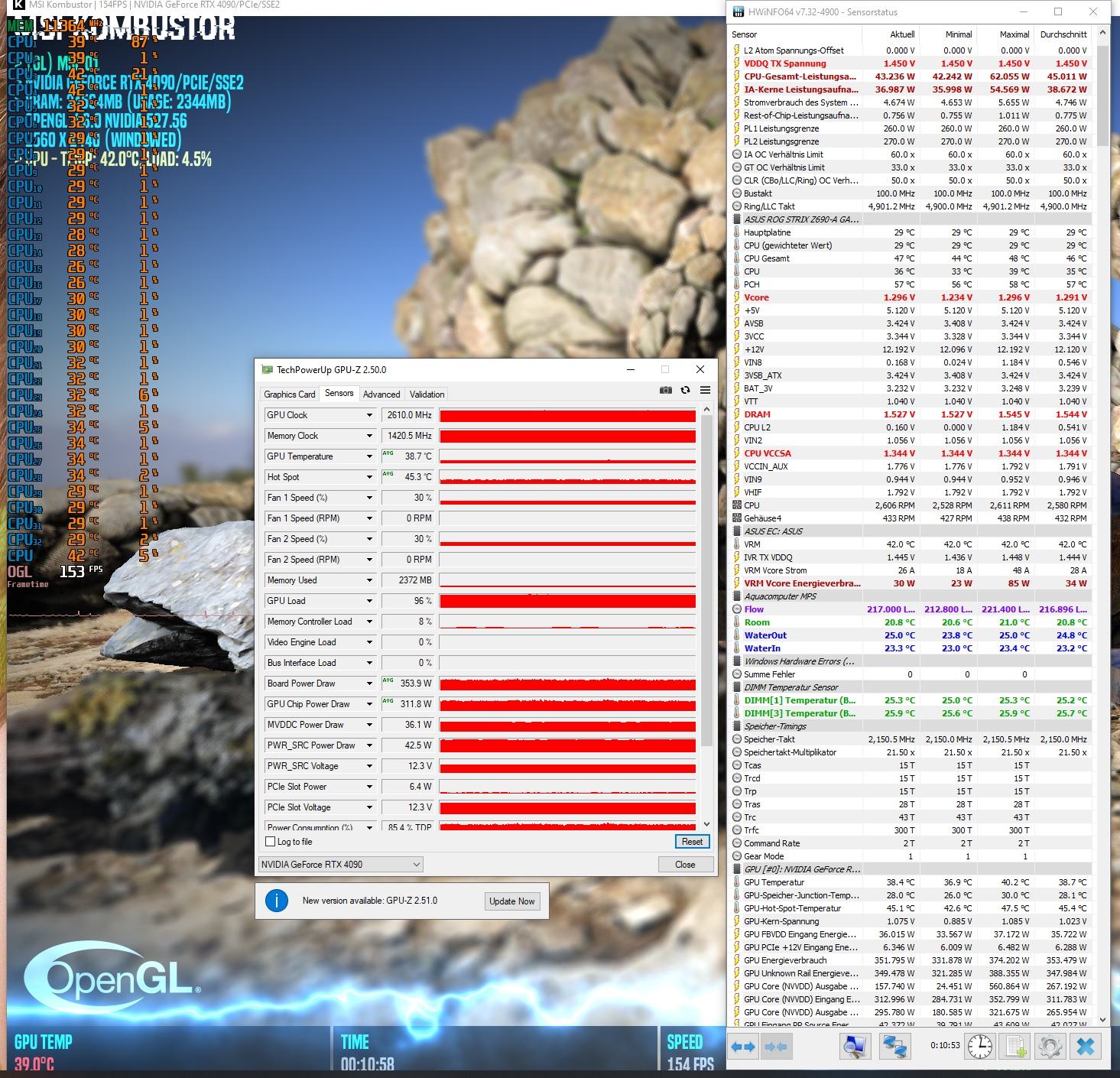Click the Maximal column header
Viewport: 1120px width, 1078px height.
point(1006,34)
